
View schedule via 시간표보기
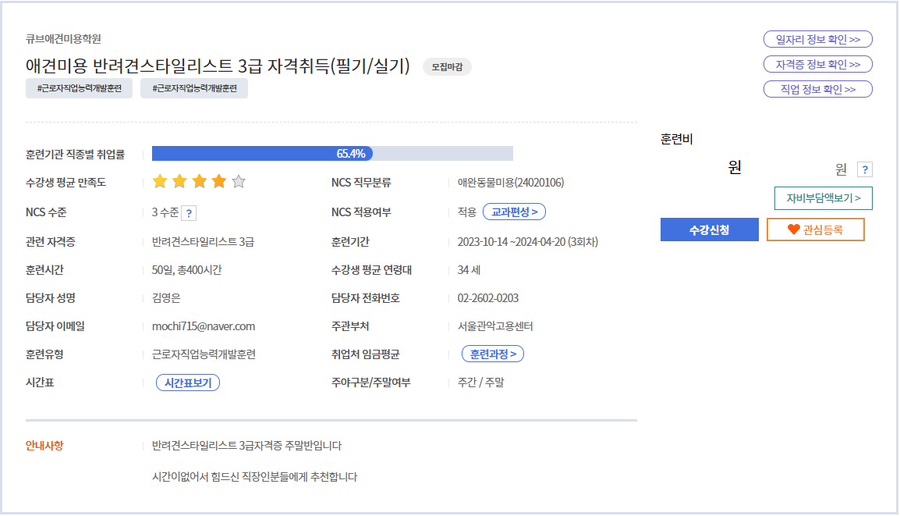188,383
